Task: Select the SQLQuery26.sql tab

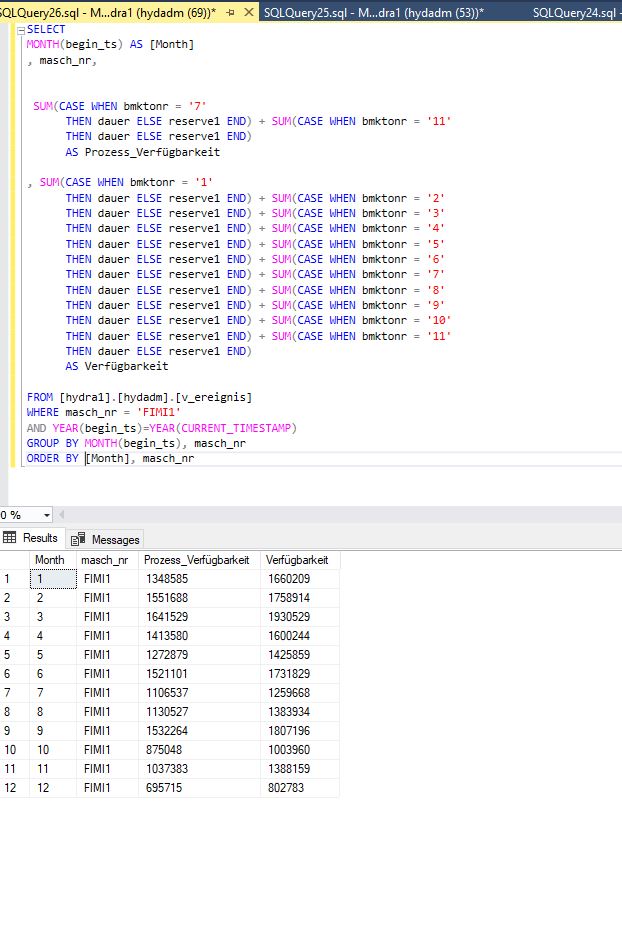Action: click(x=107, y=12)
